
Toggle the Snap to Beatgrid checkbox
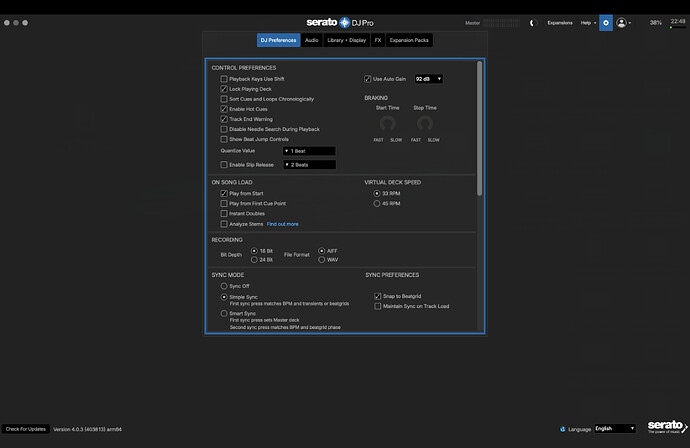(x=377, y=296)
